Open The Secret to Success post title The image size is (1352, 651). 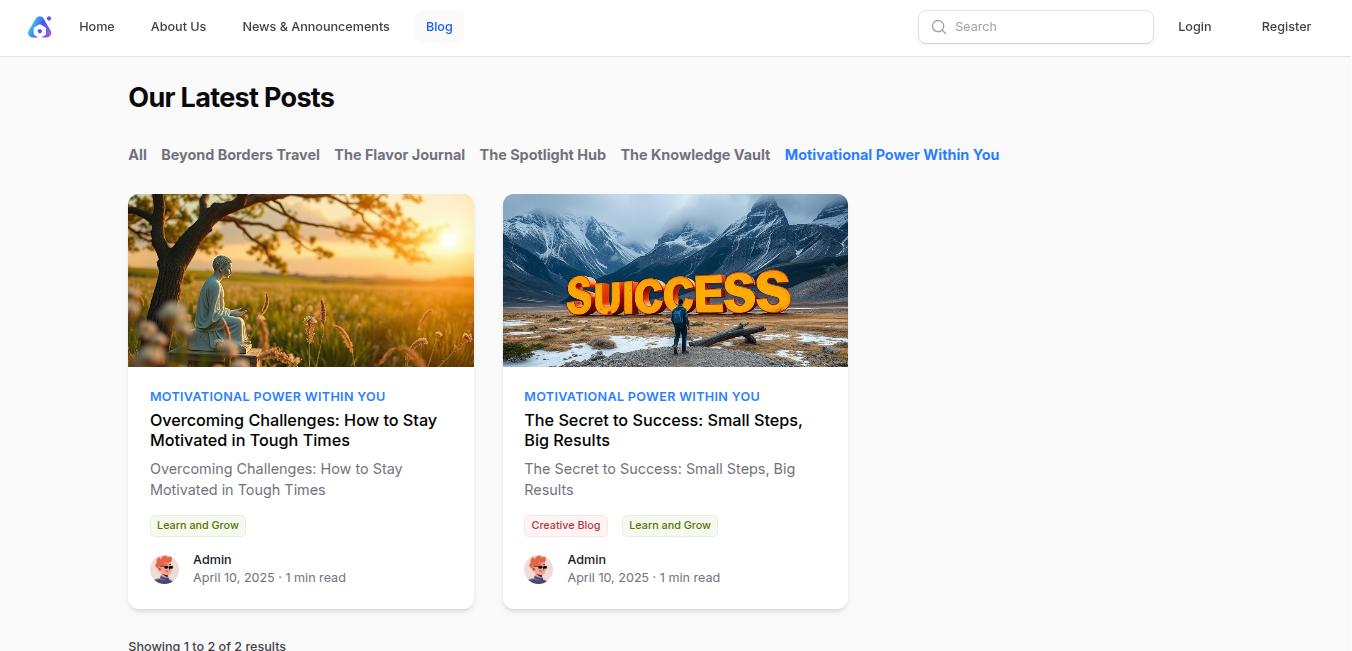click(x=663, y=430)
